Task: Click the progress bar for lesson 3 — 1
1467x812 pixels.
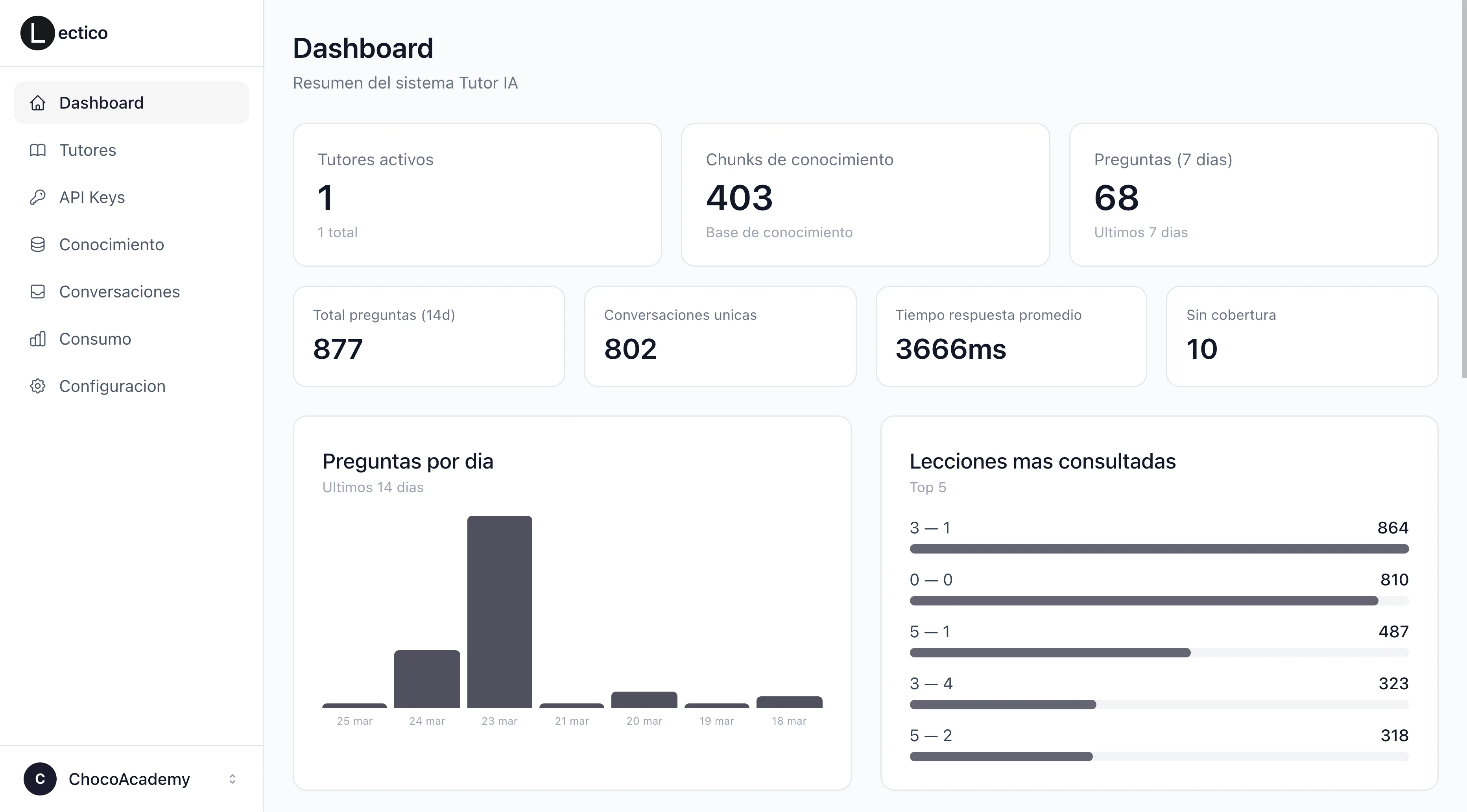Action: pos(1159,548)
